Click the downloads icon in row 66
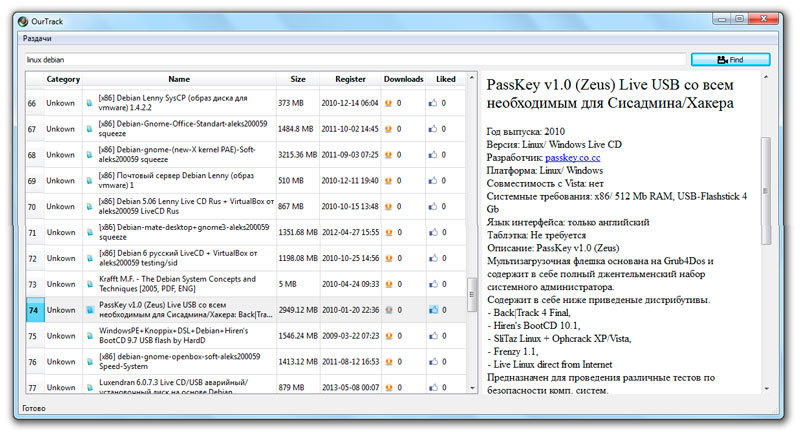The width and height of the screenshot is (800, 432). [388, 103]
